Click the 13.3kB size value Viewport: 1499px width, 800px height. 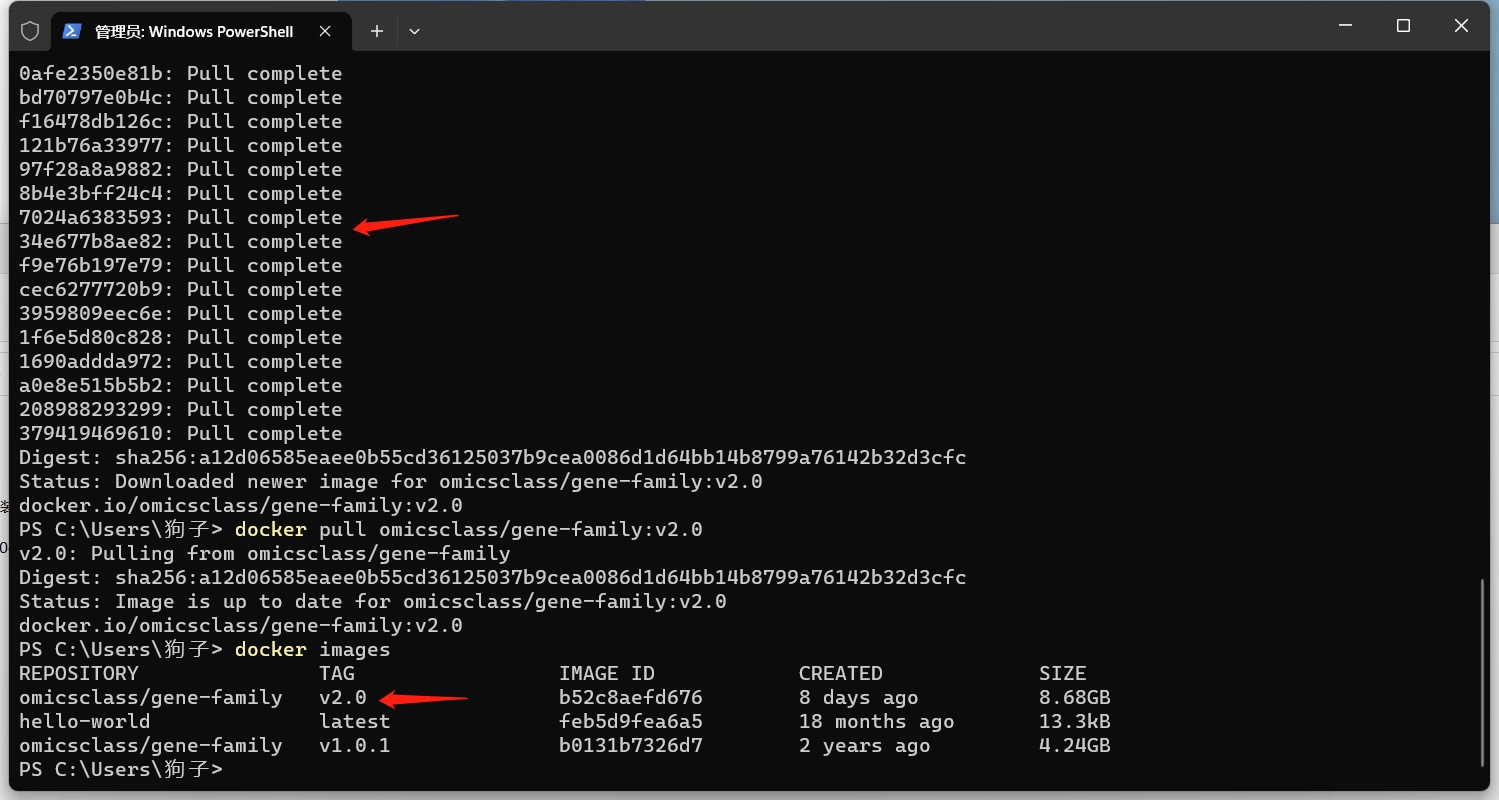tap(1075, 722)
